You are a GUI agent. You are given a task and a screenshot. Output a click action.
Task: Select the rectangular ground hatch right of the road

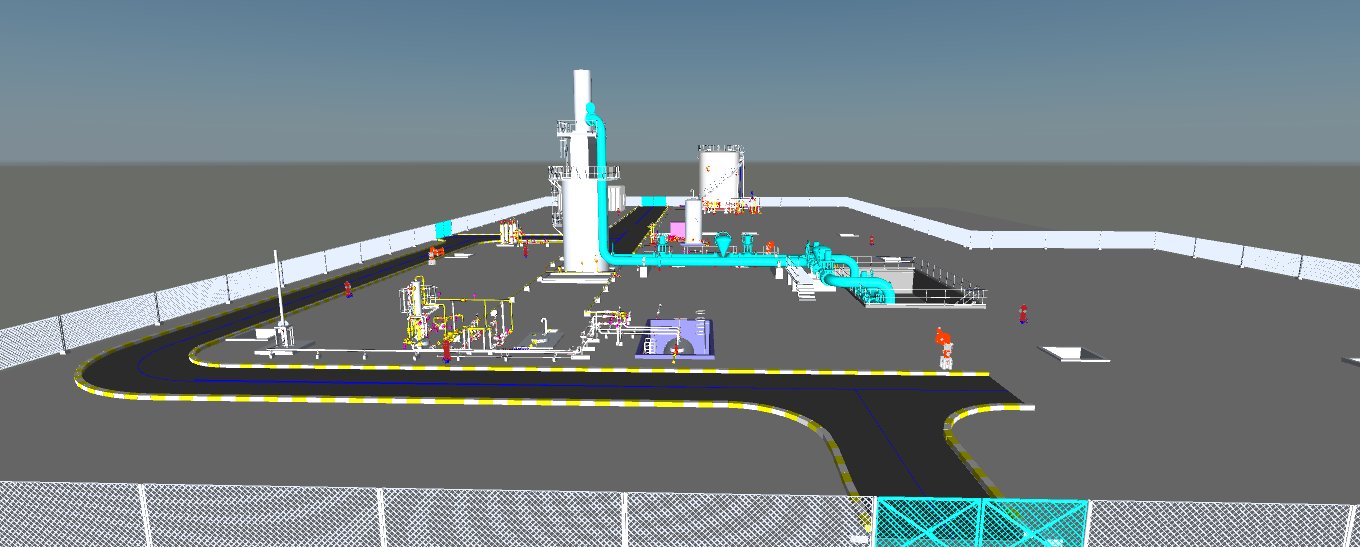(x=1074, y=354)
